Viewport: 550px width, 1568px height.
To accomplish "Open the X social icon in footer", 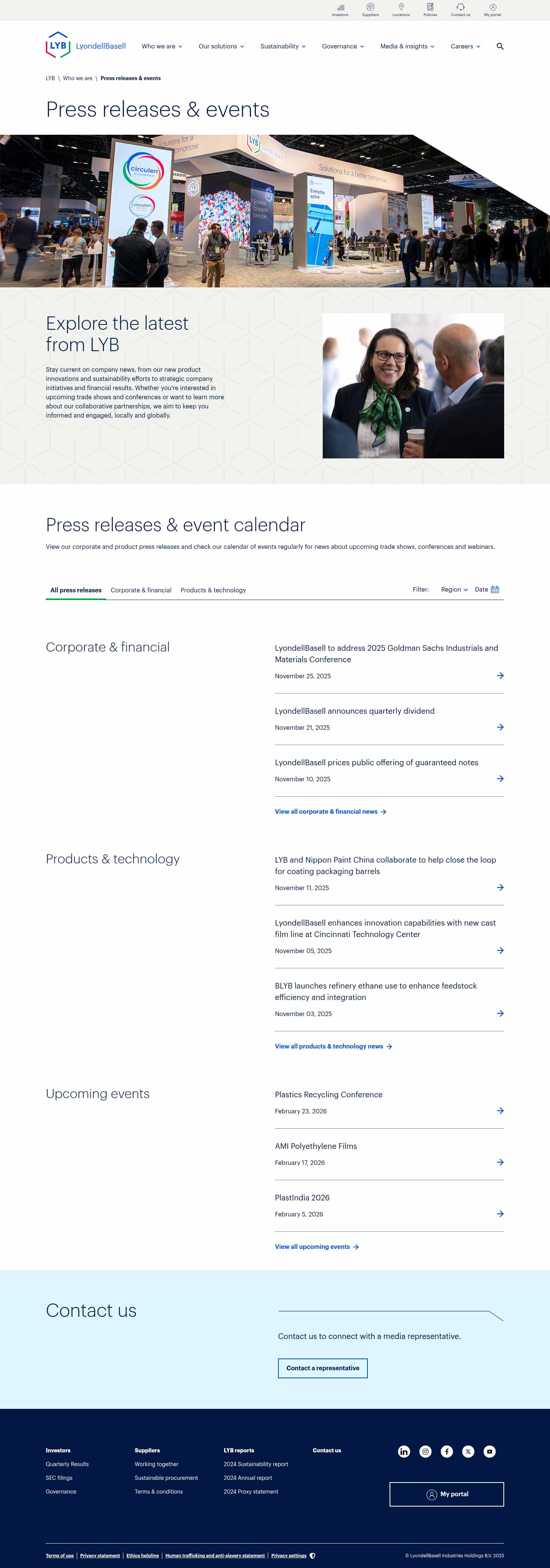I will click(x=468, y=1451).
